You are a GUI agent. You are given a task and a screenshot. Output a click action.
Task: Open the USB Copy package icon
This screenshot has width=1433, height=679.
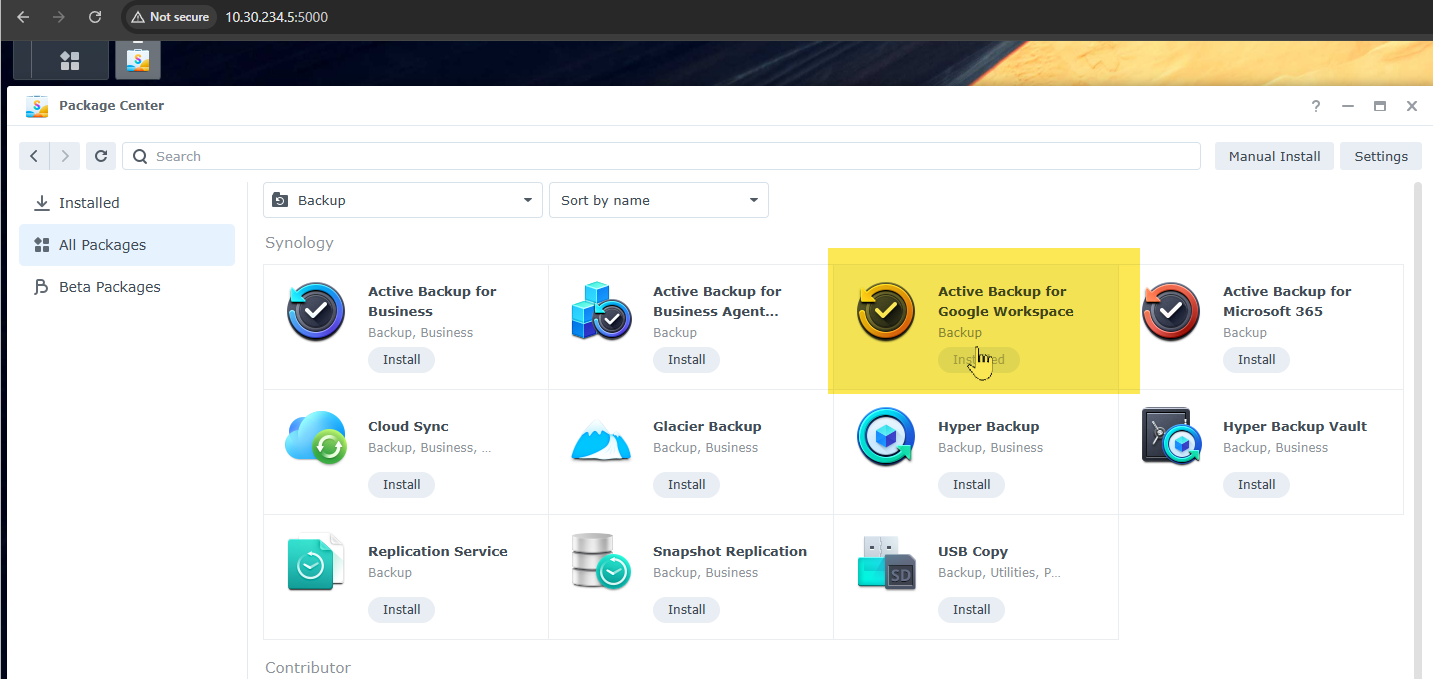(x=886, y=562)
